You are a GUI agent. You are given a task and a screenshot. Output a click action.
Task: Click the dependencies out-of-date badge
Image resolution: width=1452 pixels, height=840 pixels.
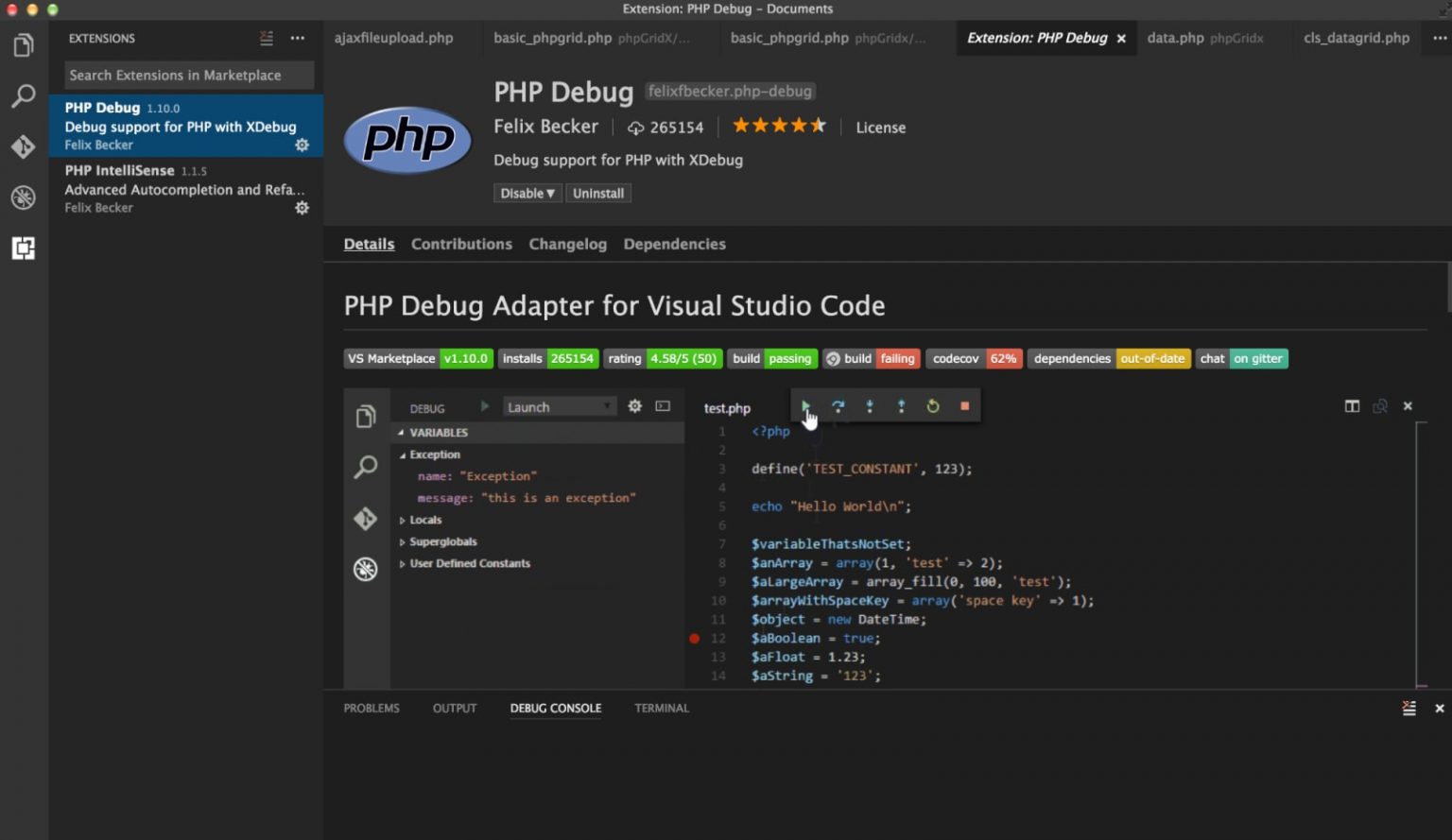1109,359
